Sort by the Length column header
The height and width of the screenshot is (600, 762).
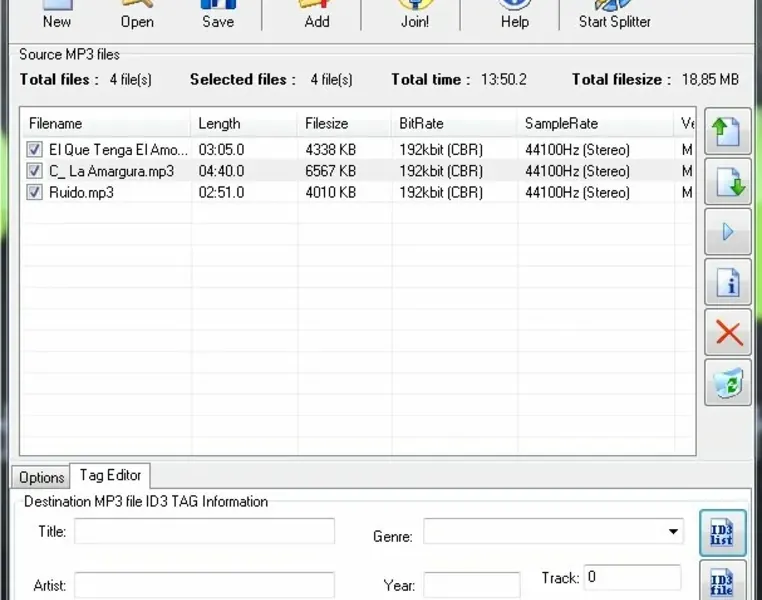click(x=244, y=123)
